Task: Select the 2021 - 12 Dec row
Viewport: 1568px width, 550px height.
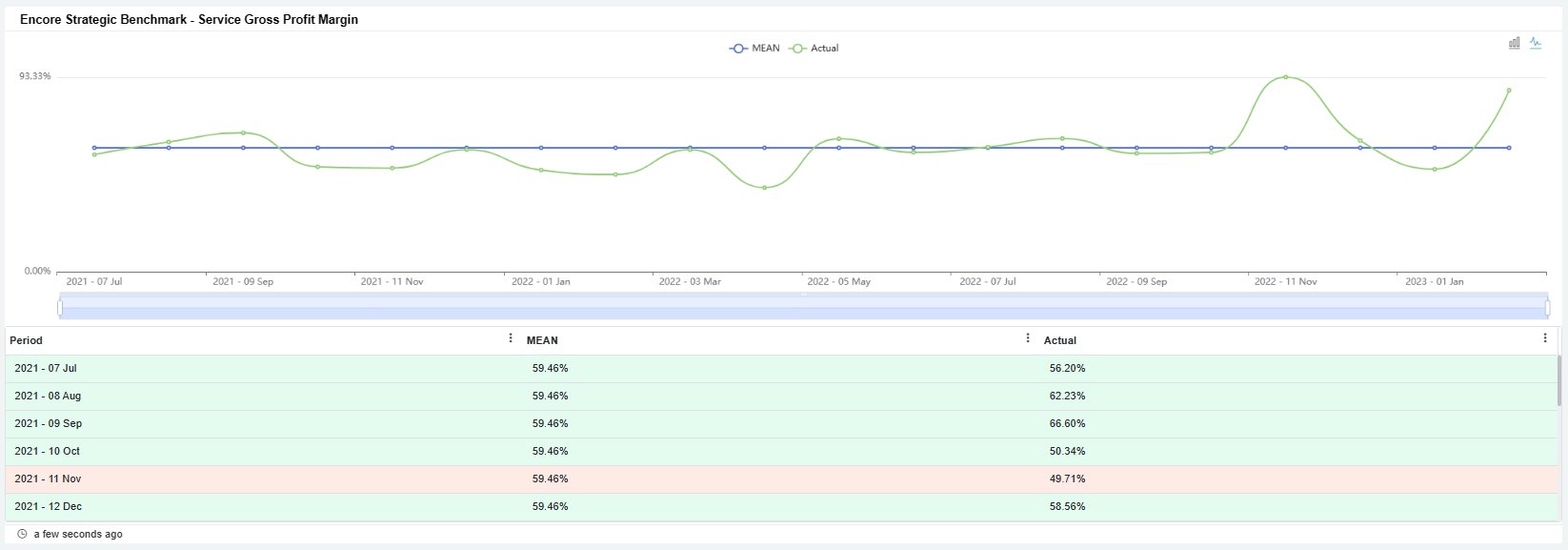Action: click(48, 507)
